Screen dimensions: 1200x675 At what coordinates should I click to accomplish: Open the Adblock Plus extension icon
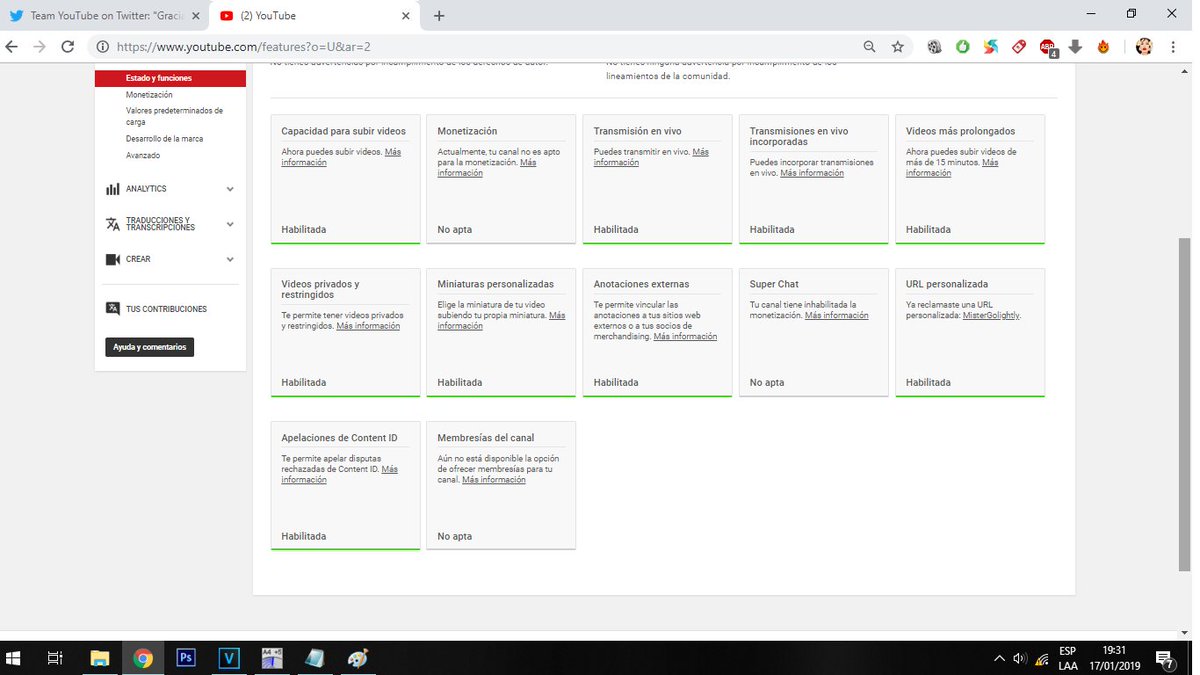[1048, 47]
